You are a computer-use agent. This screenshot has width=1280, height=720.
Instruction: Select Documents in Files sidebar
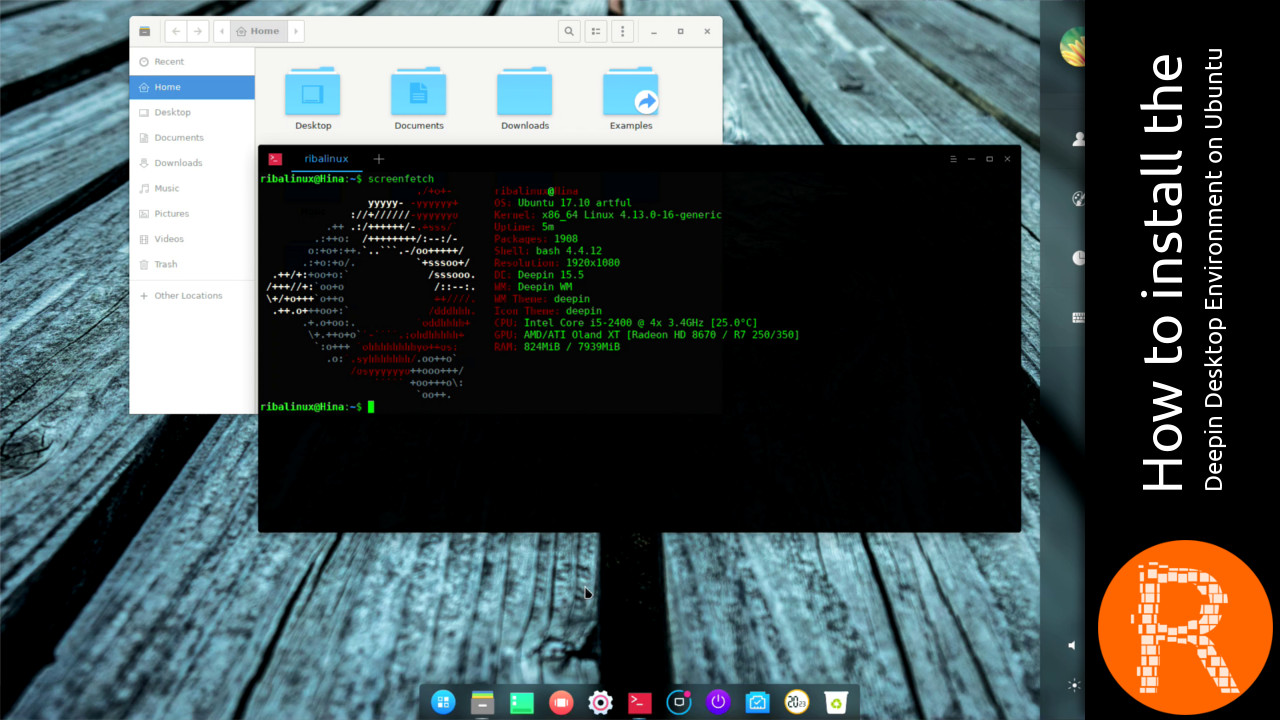pos(192,138)
